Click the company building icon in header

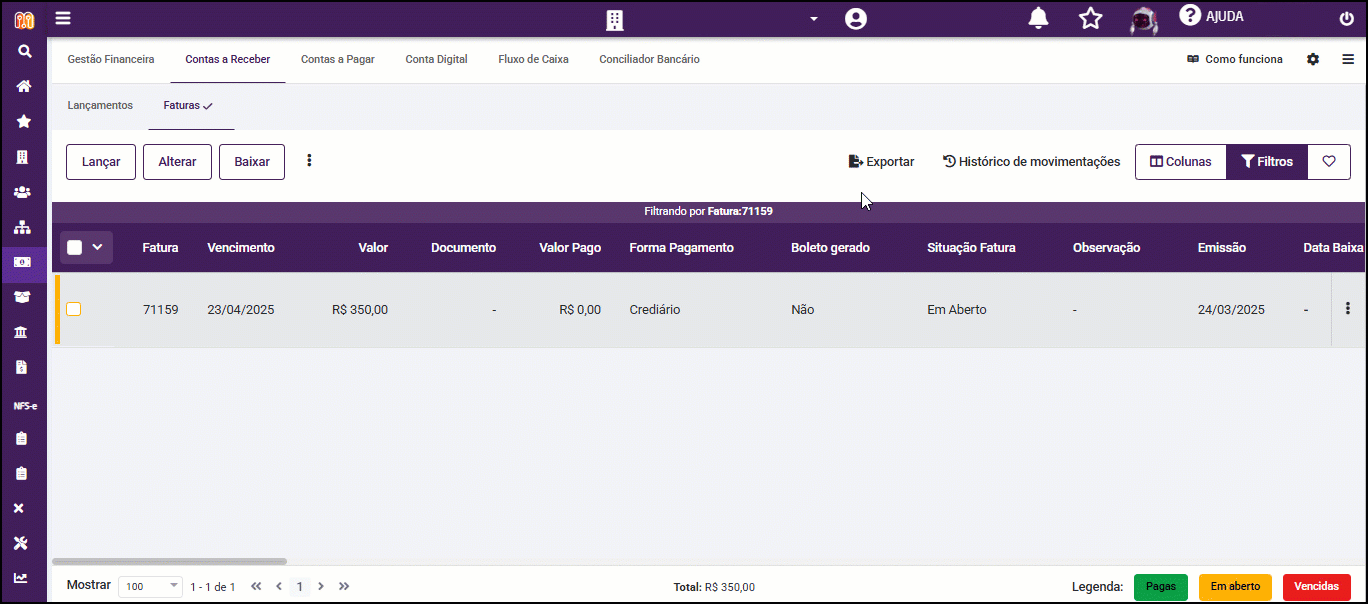pos(615,19)
